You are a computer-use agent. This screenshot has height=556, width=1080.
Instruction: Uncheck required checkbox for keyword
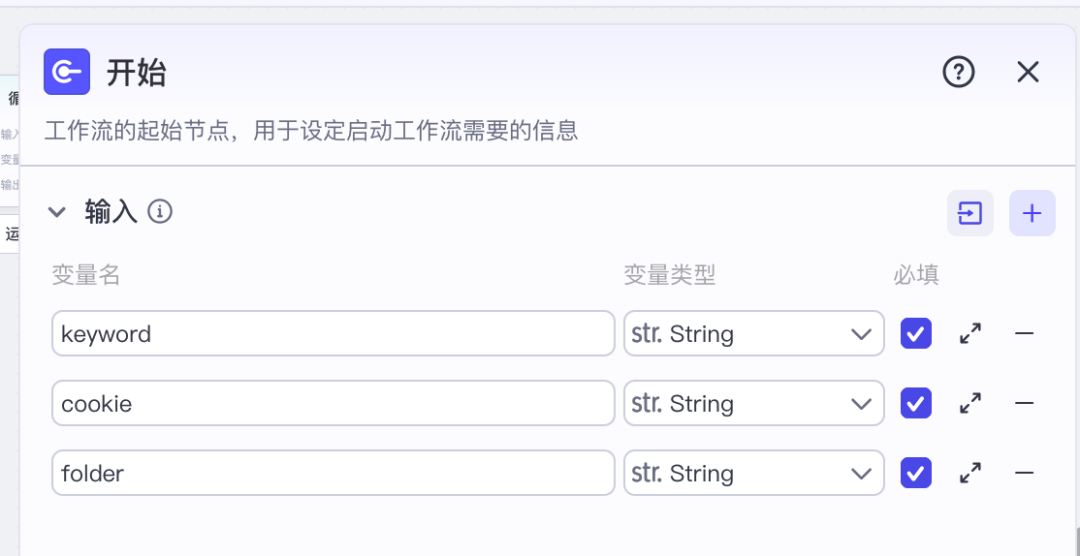(916, 334)
